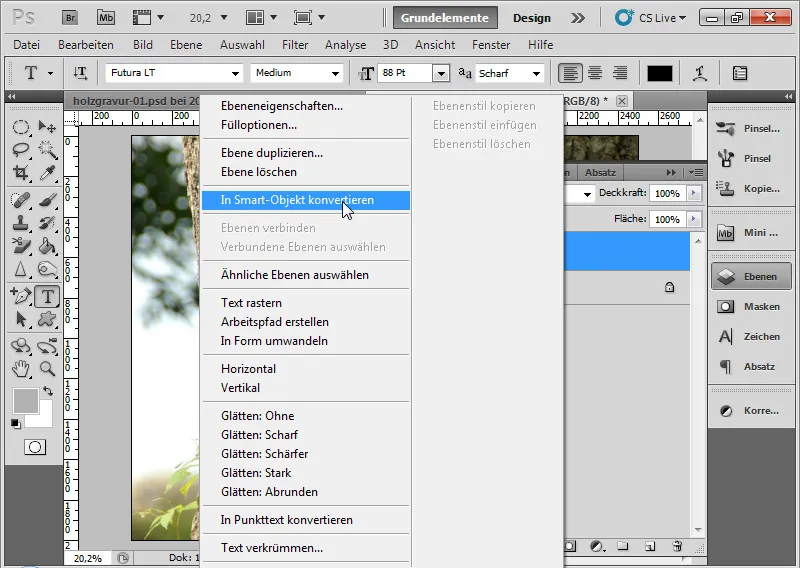The width and height of the screenshot is (800, 568).
Task: Select the Sharpen/Blur triangle tool
Action: point(21,269)
